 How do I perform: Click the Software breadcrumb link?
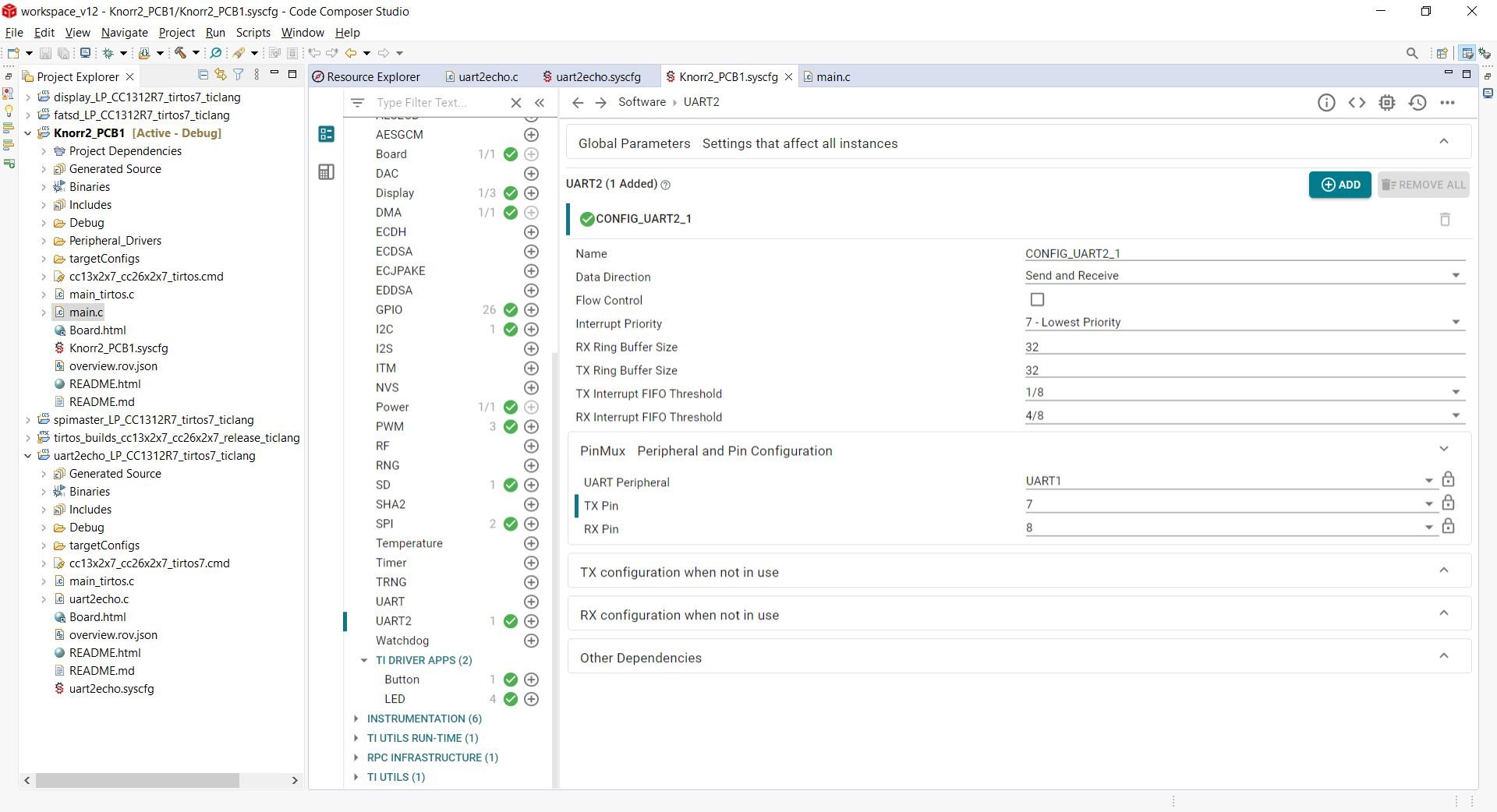tap(642, 102)
